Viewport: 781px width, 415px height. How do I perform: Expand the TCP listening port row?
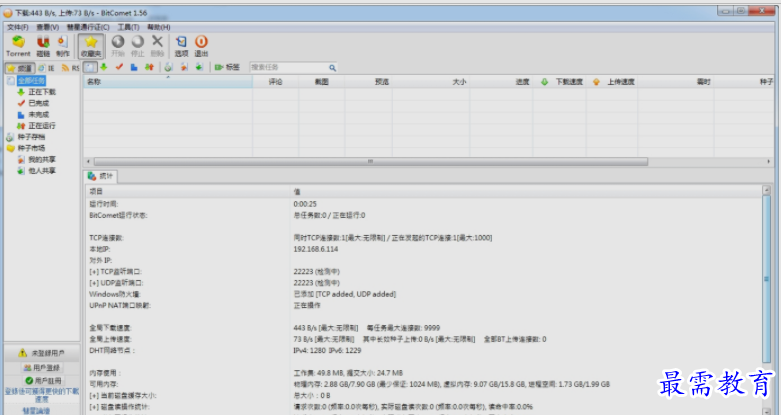114,271
